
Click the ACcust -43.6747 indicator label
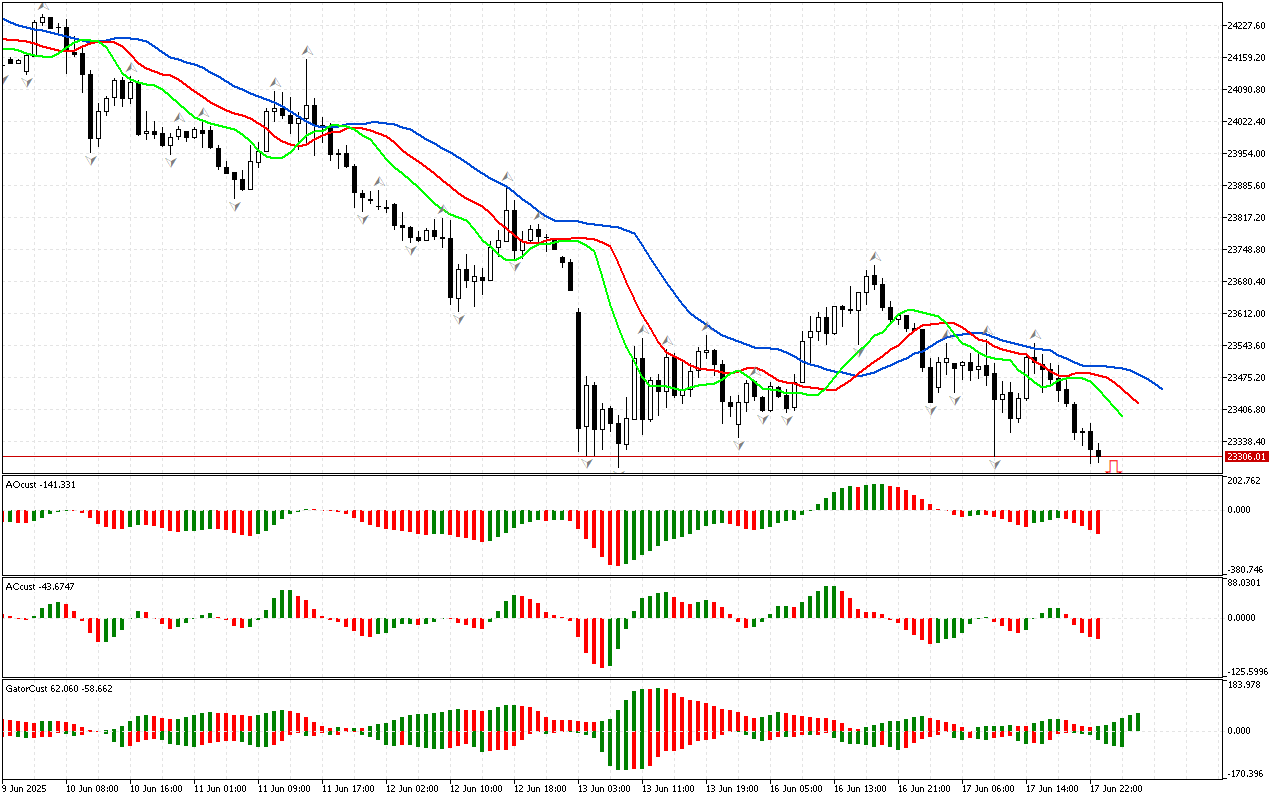[x=40, y=586]
